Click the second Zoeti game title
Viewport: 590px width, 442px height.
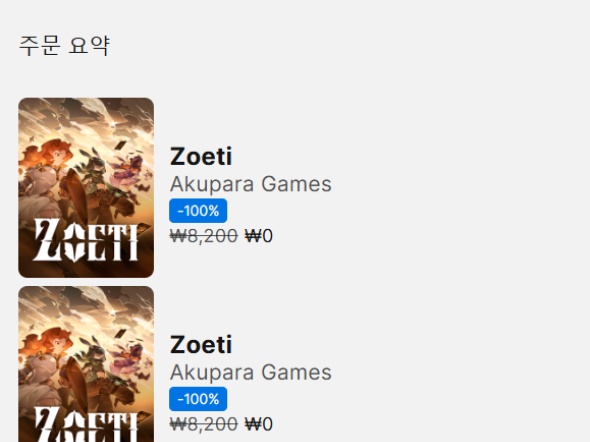point(201,345)
